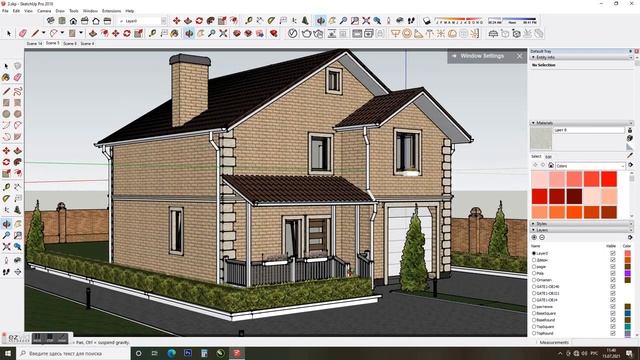
Task: Activate the Orbit tool in second toolbar row
Action: coord(189,33)
